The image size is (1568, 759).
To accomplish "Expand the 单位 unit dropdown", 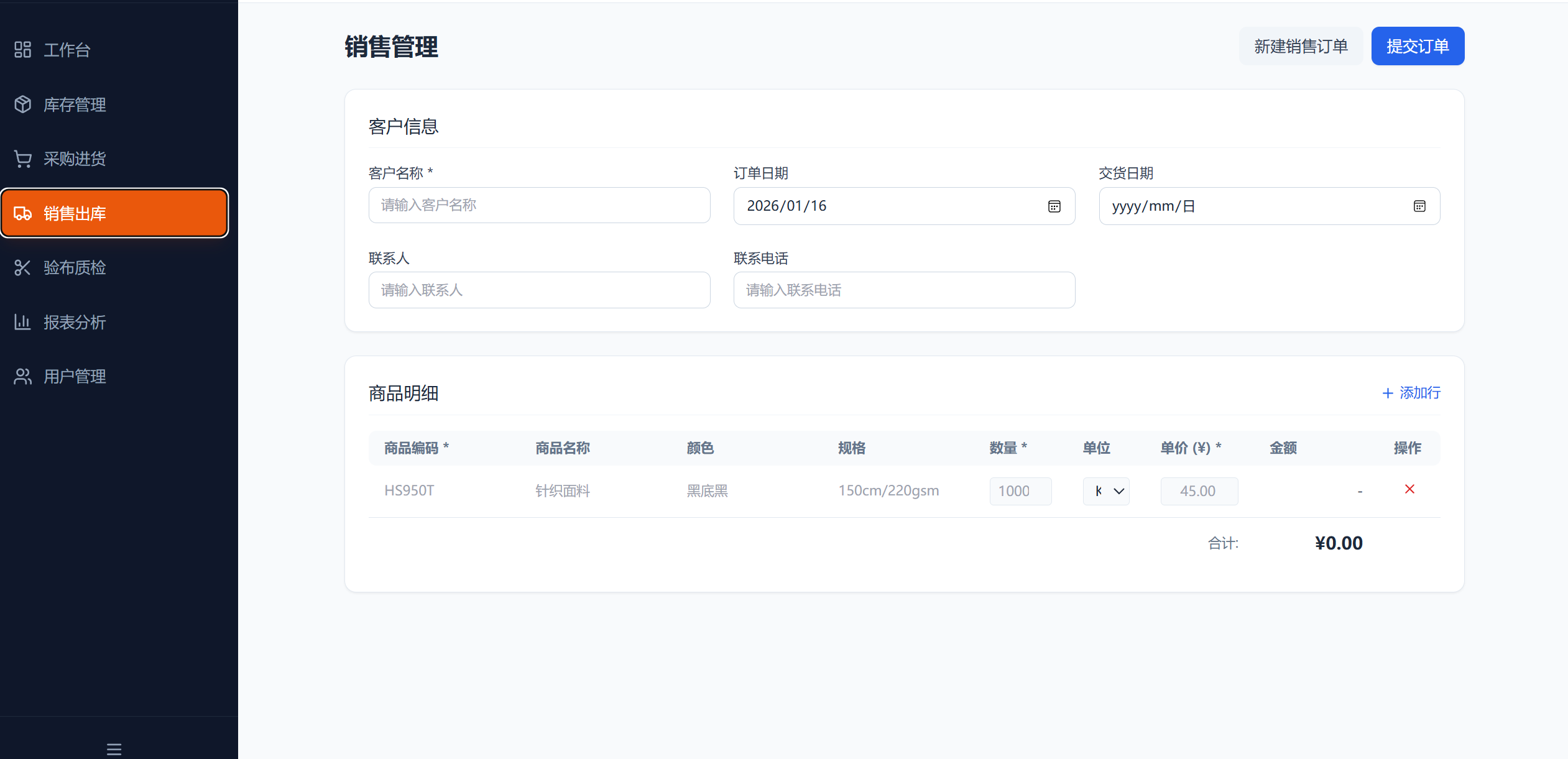I will click(x=1106, y=491).
